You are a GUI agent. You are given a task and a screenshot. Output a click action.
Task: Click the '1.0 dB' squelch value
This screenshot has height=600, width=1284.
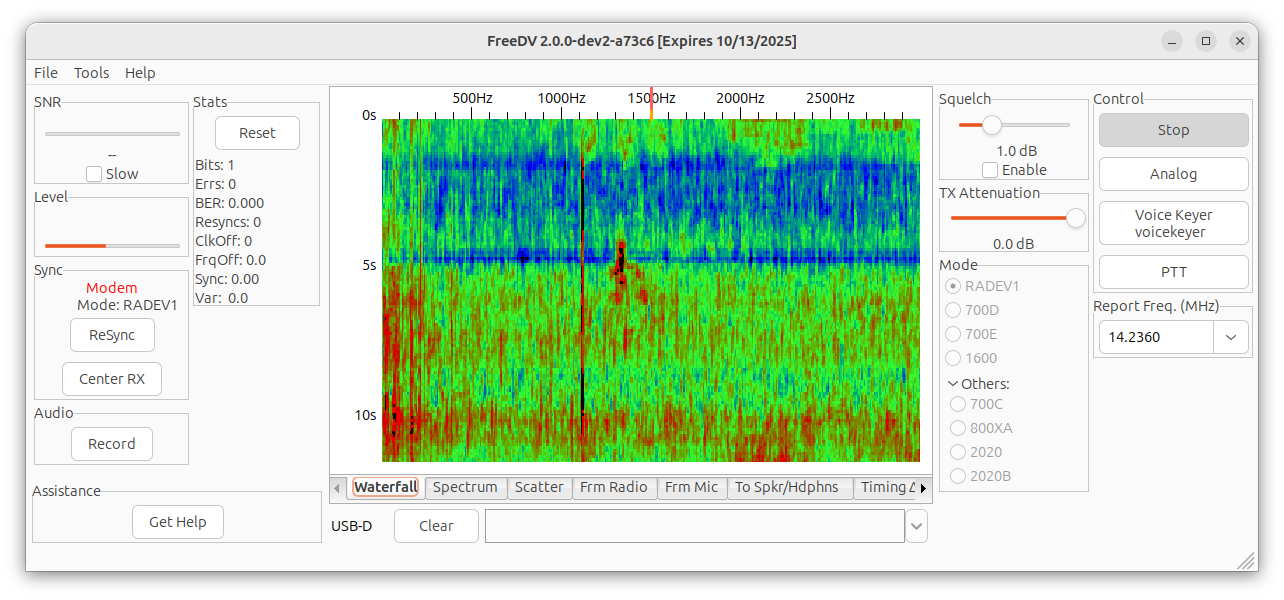click(x=1017, y=151)
